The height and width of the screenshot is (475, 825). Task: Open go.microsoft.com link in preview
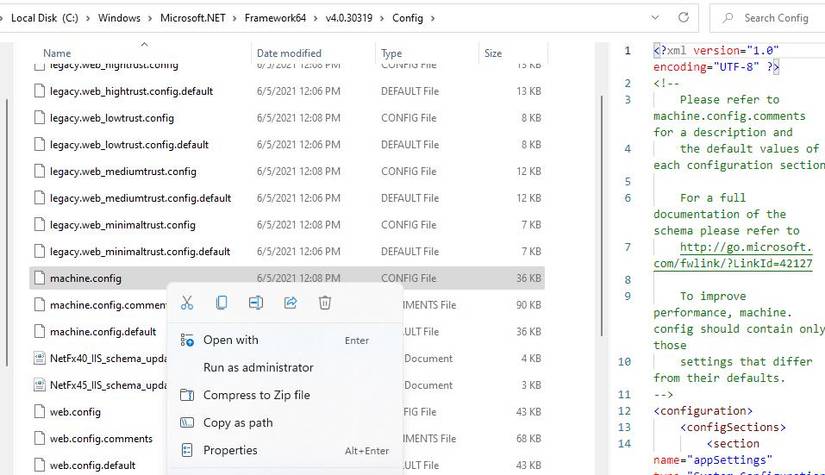click(x=733, y=255)
